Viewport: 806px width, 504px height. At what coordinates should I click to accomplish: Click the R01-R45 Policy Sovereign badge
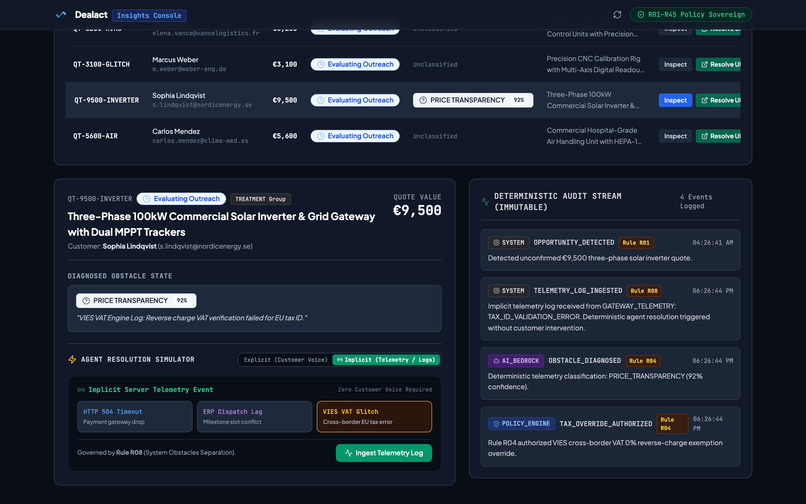(690, 14)
